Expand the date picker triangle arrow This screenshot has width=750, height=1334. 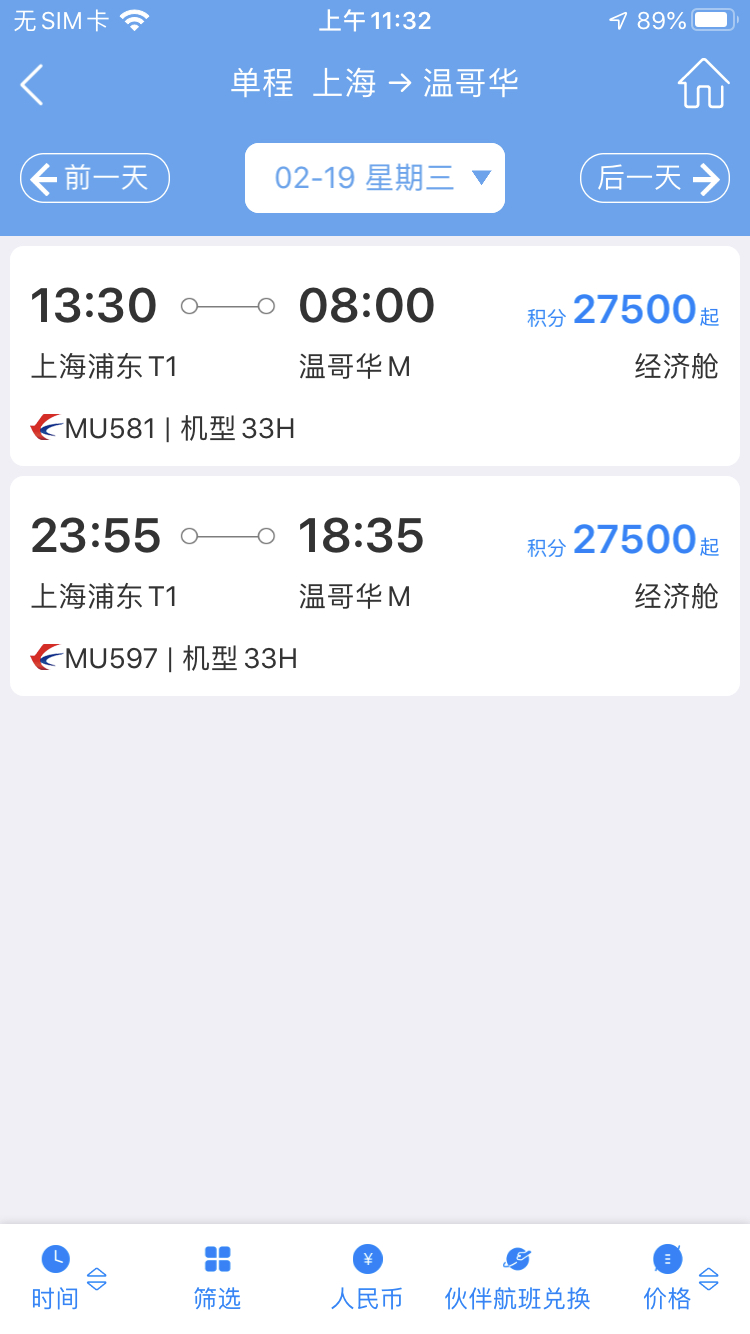[x=481, y=178]
